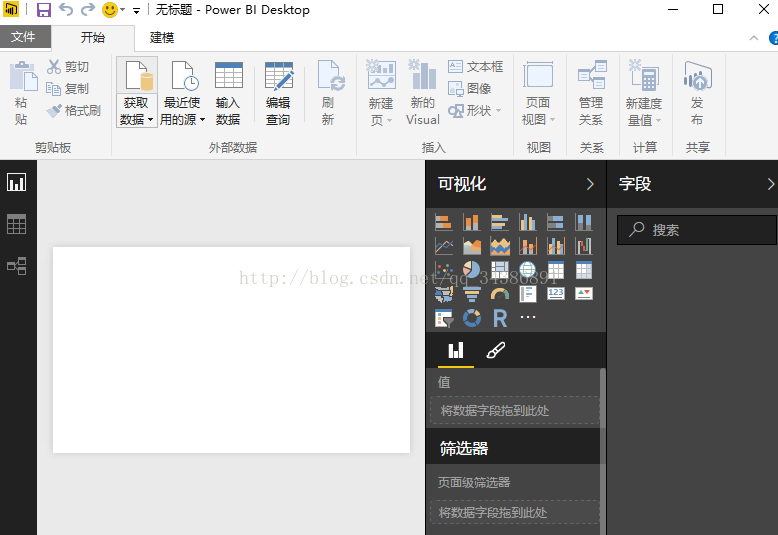Open the 文件 menu
778x535 pixels.
coord(25,37)
